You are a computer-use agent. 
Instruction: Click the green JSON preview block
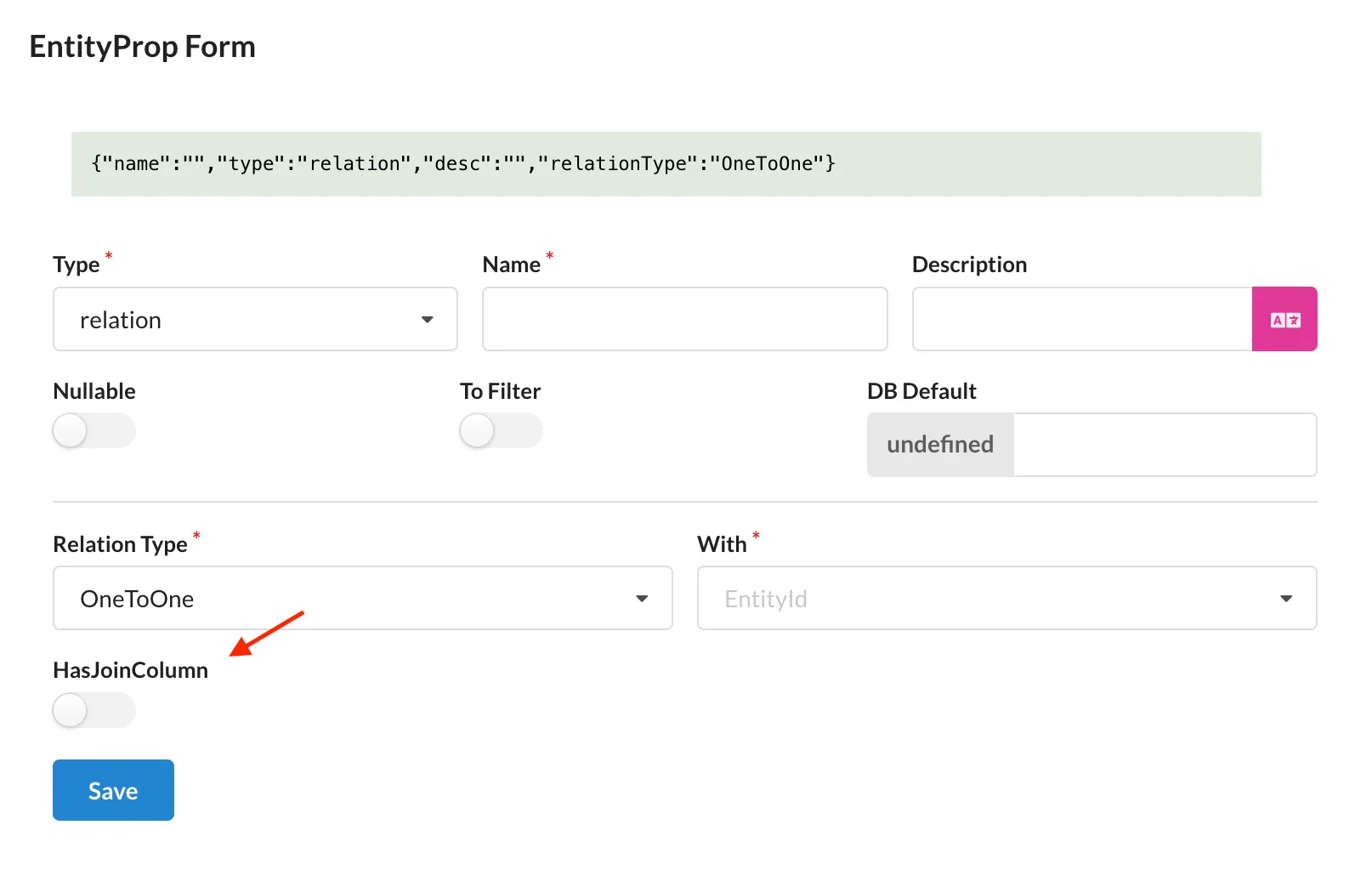pos(666,164)
